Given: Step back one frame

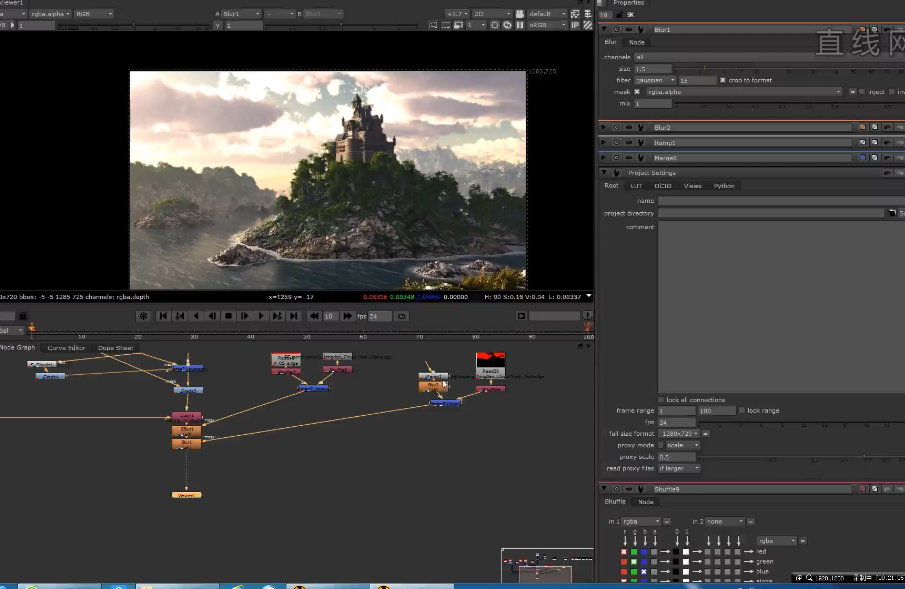Looking at the screenshot, I should point(212,316).
